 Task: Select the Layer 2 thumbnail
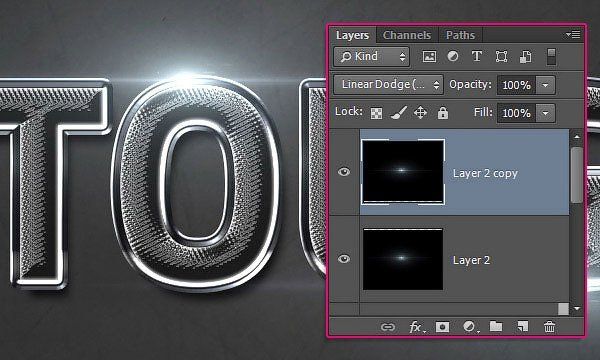pyautogui.click(x=403, y=259)
